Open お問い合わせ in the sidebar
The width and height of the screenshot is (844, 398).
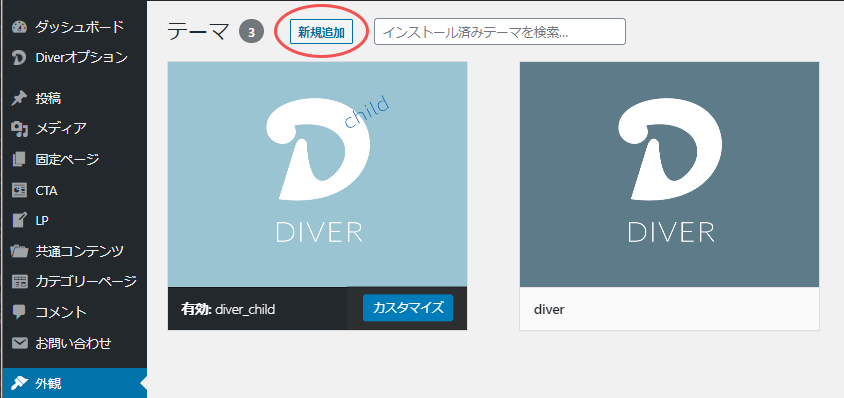[x=73, y=343]
